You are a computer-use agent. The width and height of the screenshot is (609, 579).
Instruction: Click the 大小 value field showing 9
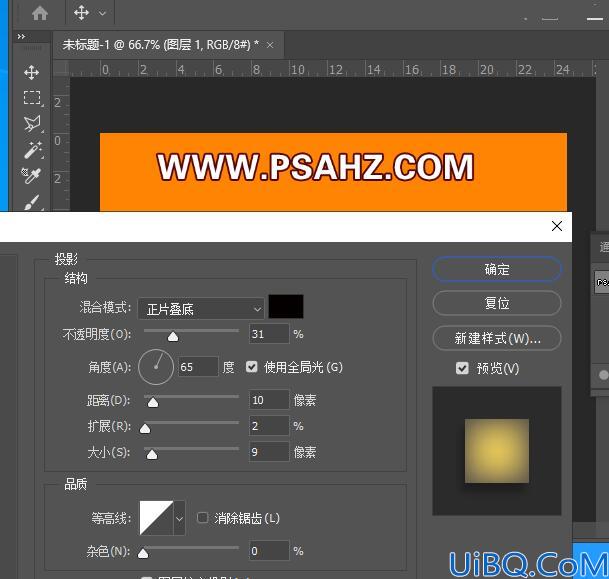point(269,452)
